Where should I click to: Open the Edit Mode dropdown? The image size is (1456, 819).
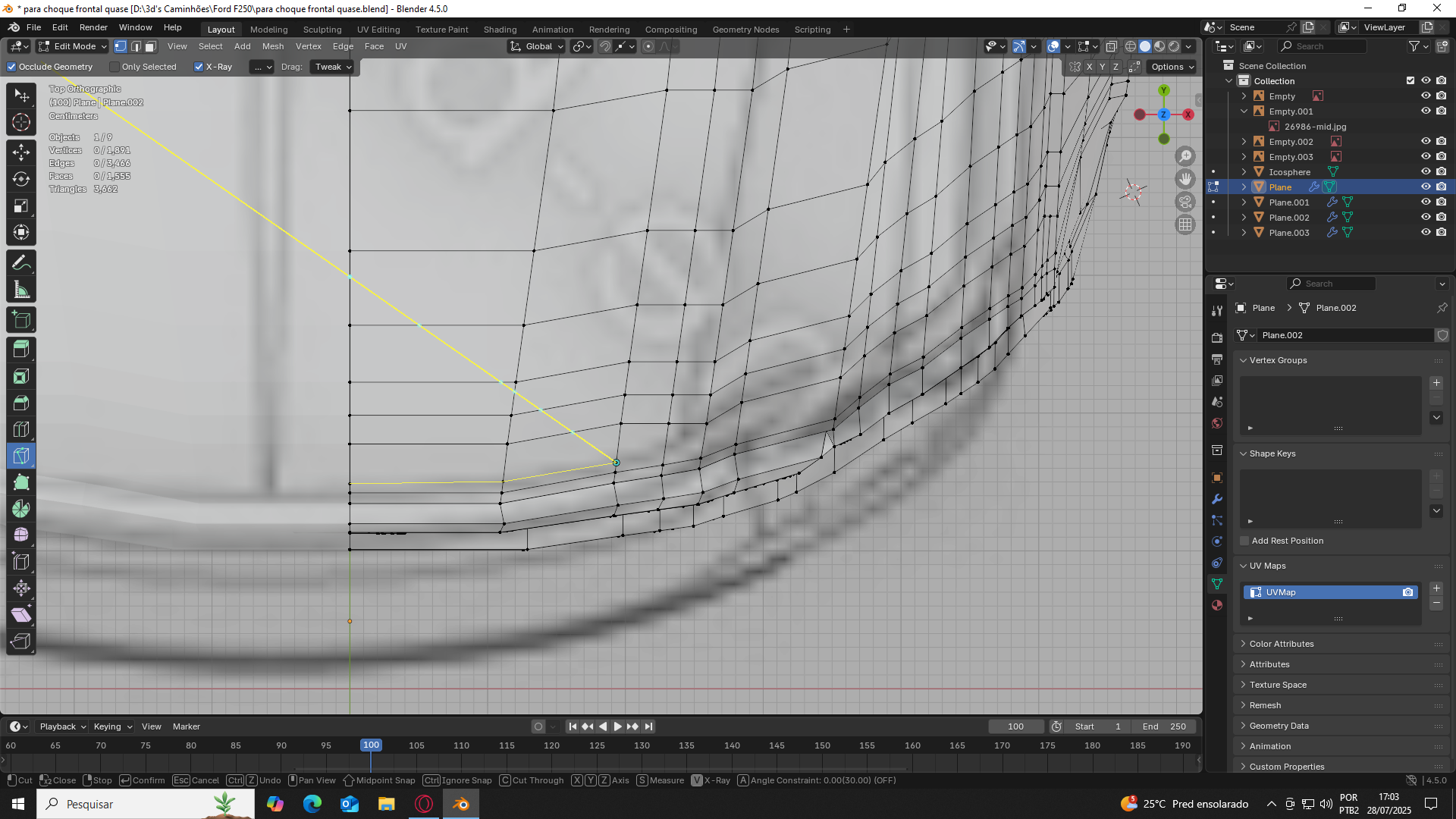[x=74, y=46]
